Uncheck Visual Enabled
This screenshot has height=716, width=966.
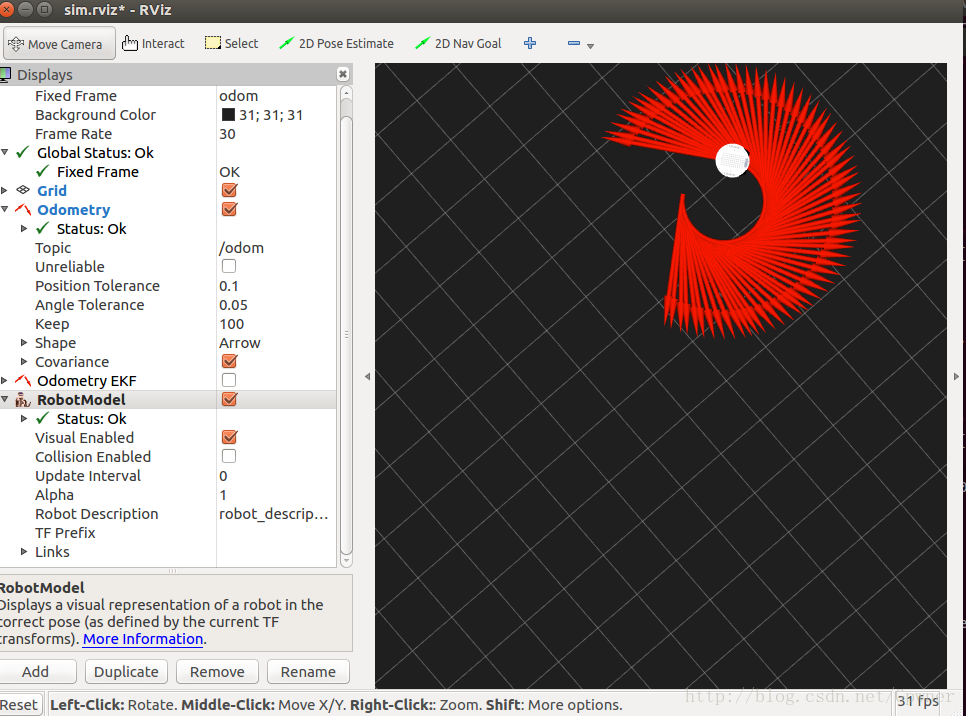click(x=229, y=437)
